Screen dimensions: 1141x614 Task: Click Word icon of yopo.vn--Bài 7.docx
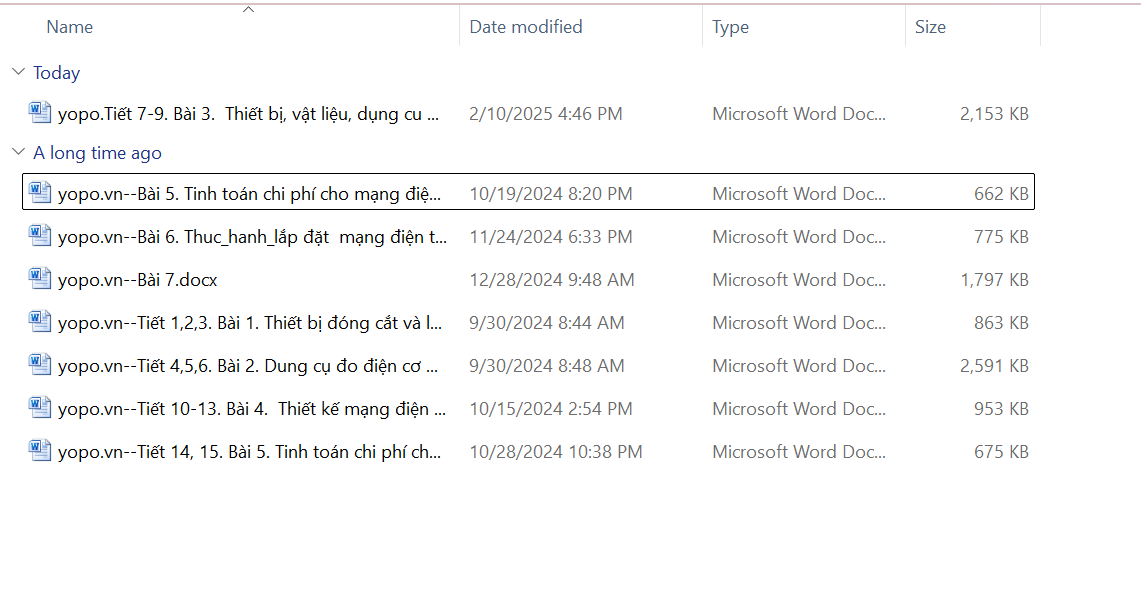click(40, 279)
